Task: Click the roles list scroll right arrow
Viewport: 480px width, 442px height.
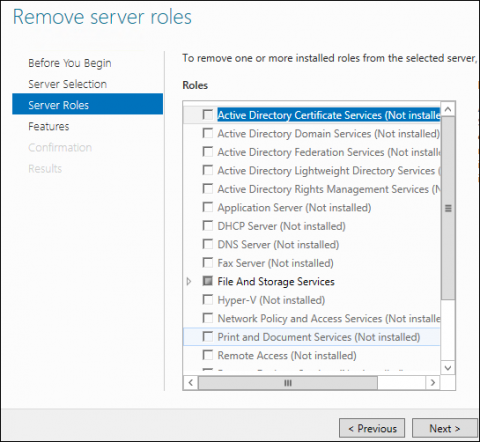Action: point(433,383)
